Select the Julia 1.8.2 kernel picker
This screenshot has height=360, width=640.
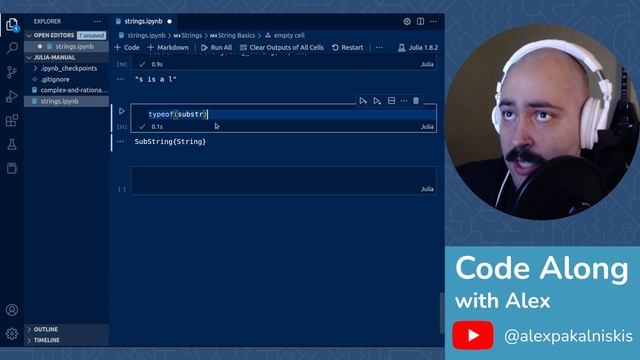click(418, 47)
